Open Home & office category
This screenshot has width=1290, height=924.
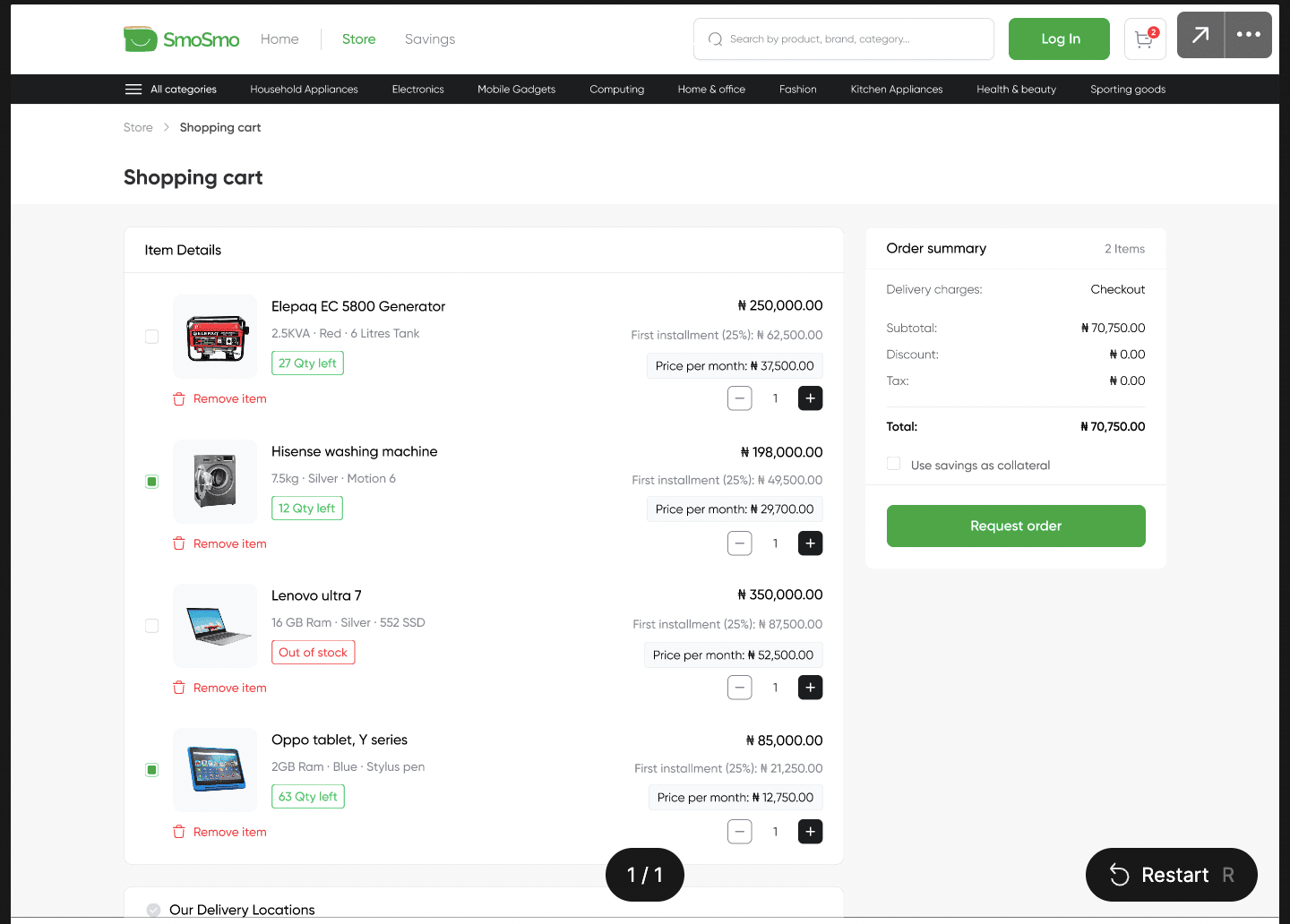(x=712, y=90)
